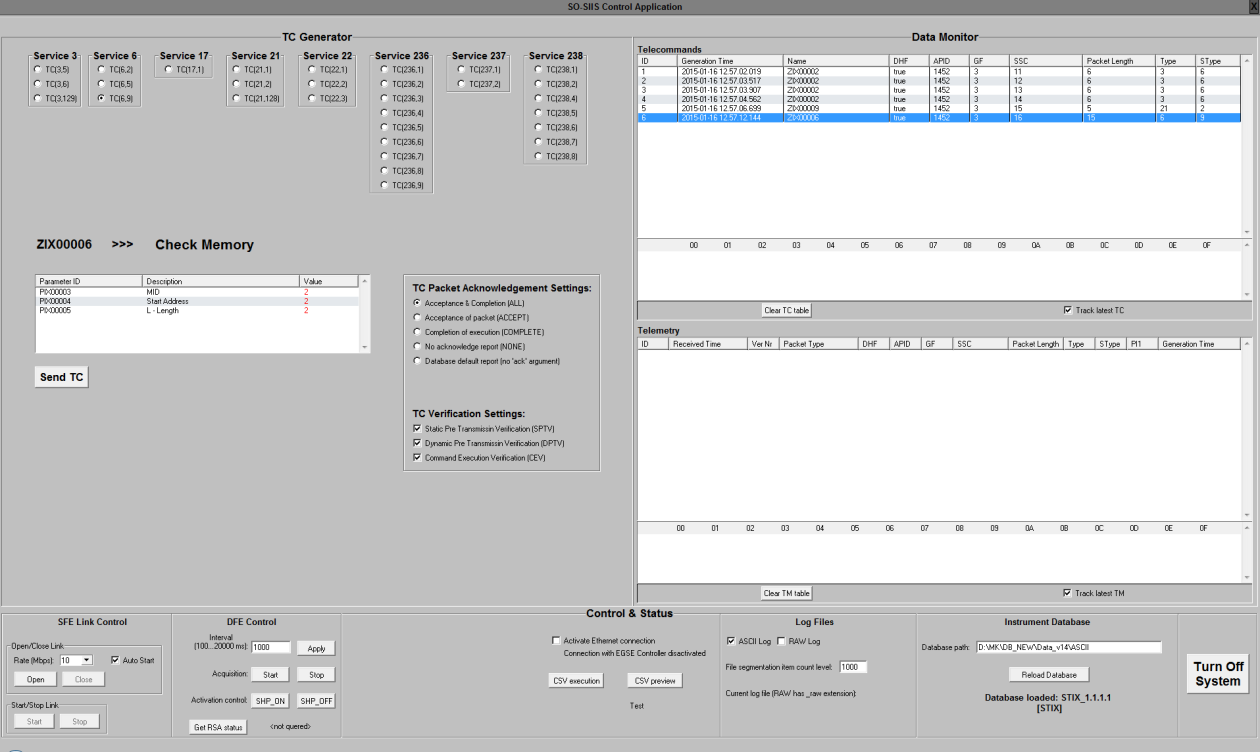Stop DFE acquisition
The height and width of the screenshot is (752, 1260).
316,674
